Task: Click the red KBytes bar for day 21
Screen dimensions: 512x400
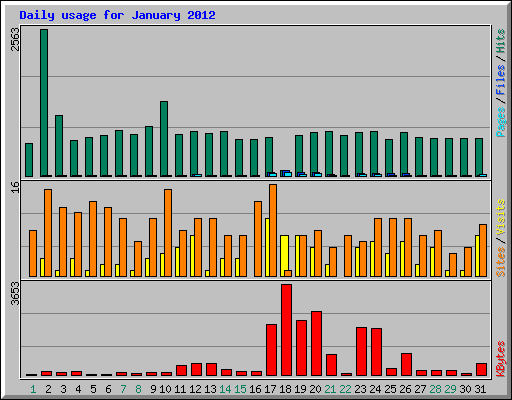Action: (x=331, y=365)
